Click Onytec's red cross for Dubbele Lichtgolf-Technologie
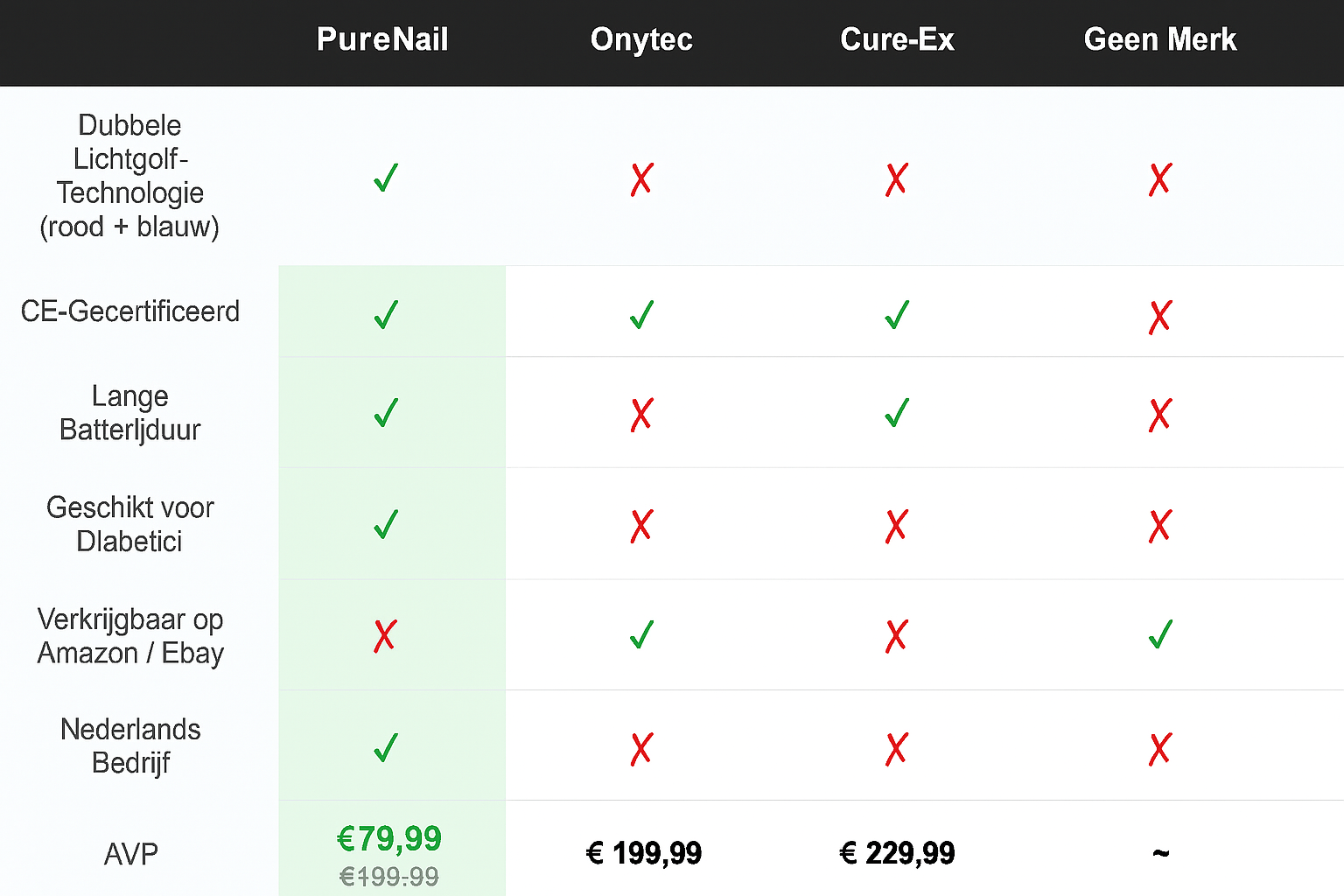 click(x=641, y=178)
